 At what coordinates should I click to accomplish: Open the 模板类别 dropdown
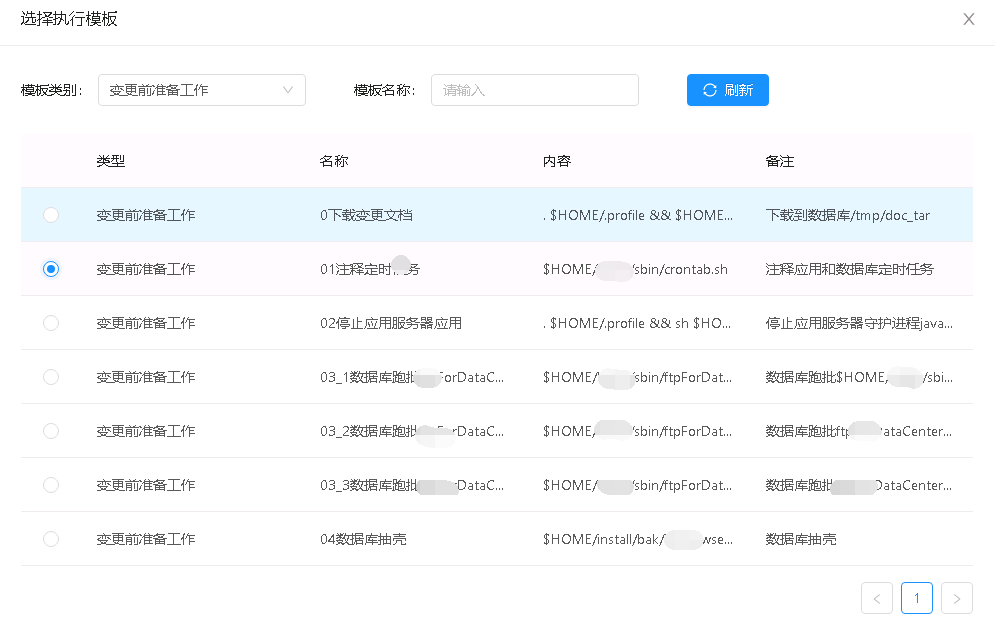(x=202, y=90)
